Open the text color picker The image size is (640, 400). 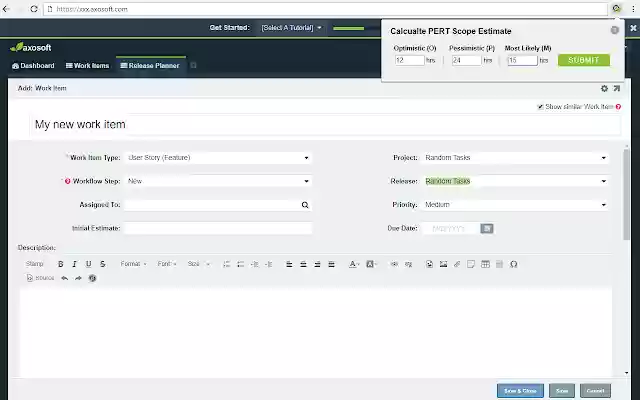(353, 264)
